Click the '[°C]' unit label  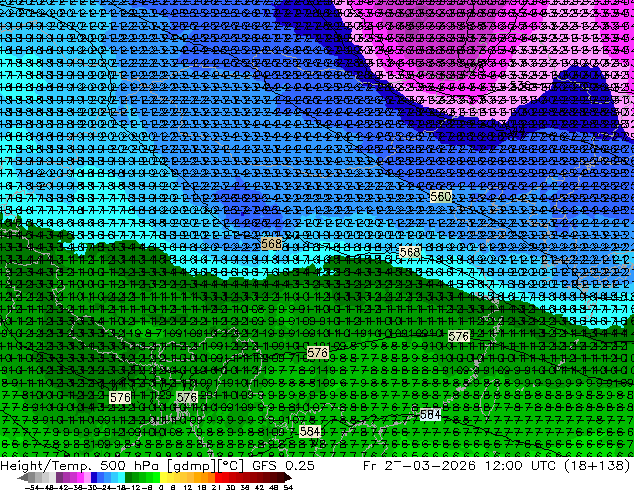point(231,466)
